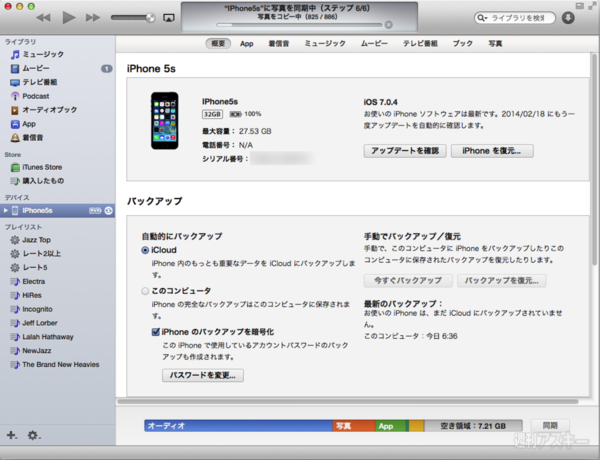This screenshot has width=600, height=460.
Task: Click the 同期 sync button
Action: pyautogui.click(x=550, y=426)
